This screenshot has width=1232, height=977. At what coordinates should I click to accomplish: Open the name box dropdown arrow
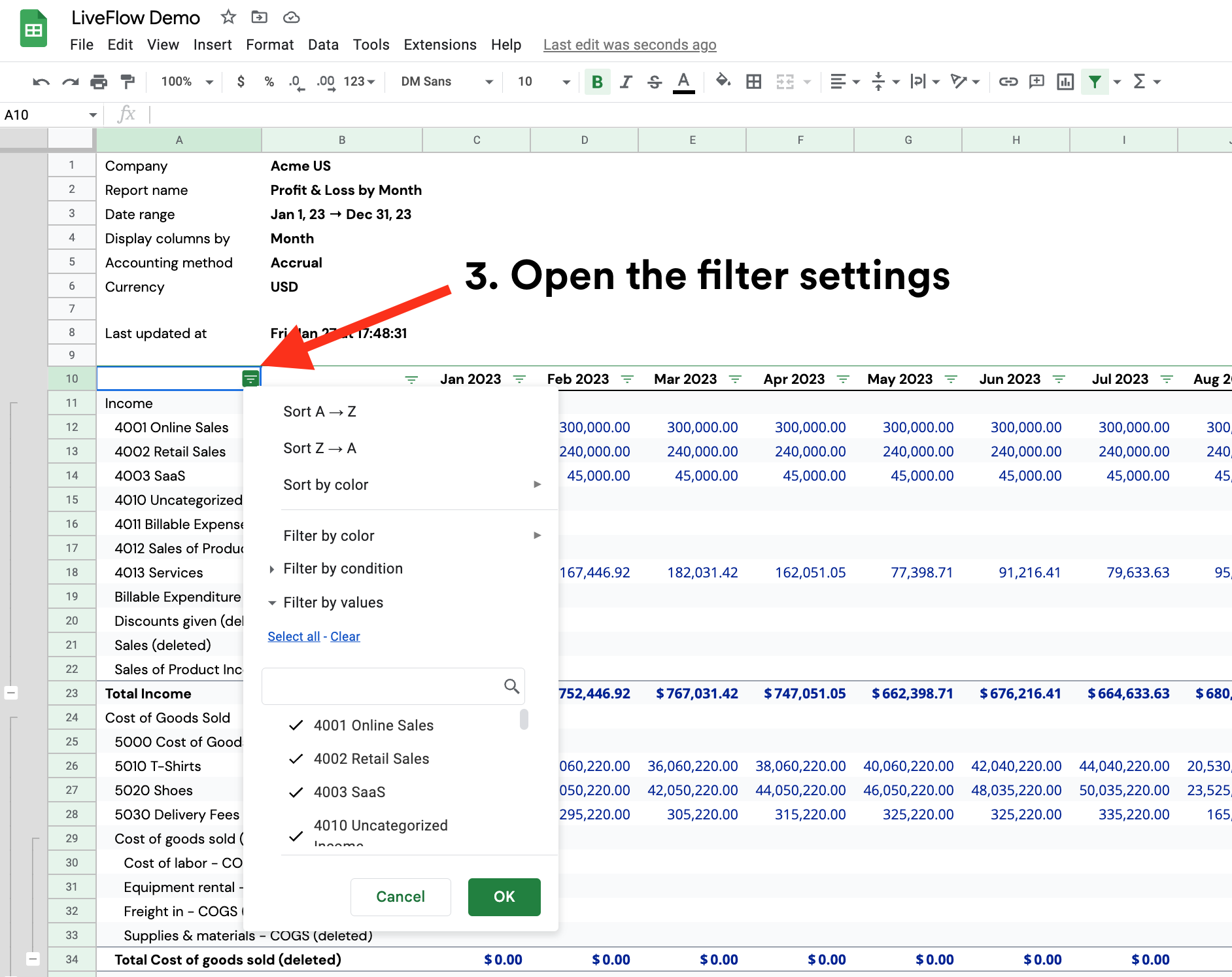coord(93,115)
